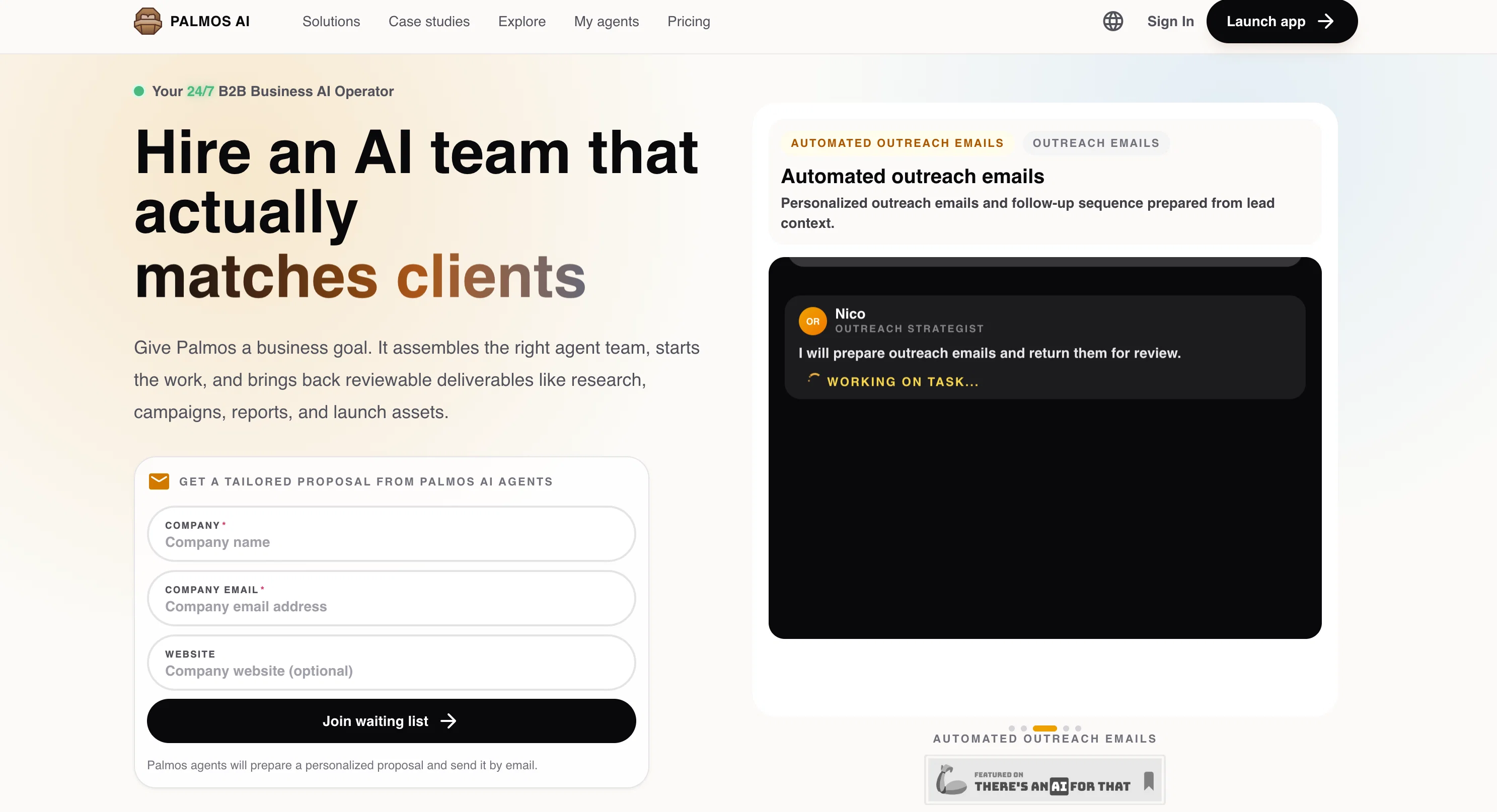Click 'GET A TAILORED PROPOSAL FROM PALMOS AI AGENTS'
1497x812 pixels.
click(x=366, y=481)
